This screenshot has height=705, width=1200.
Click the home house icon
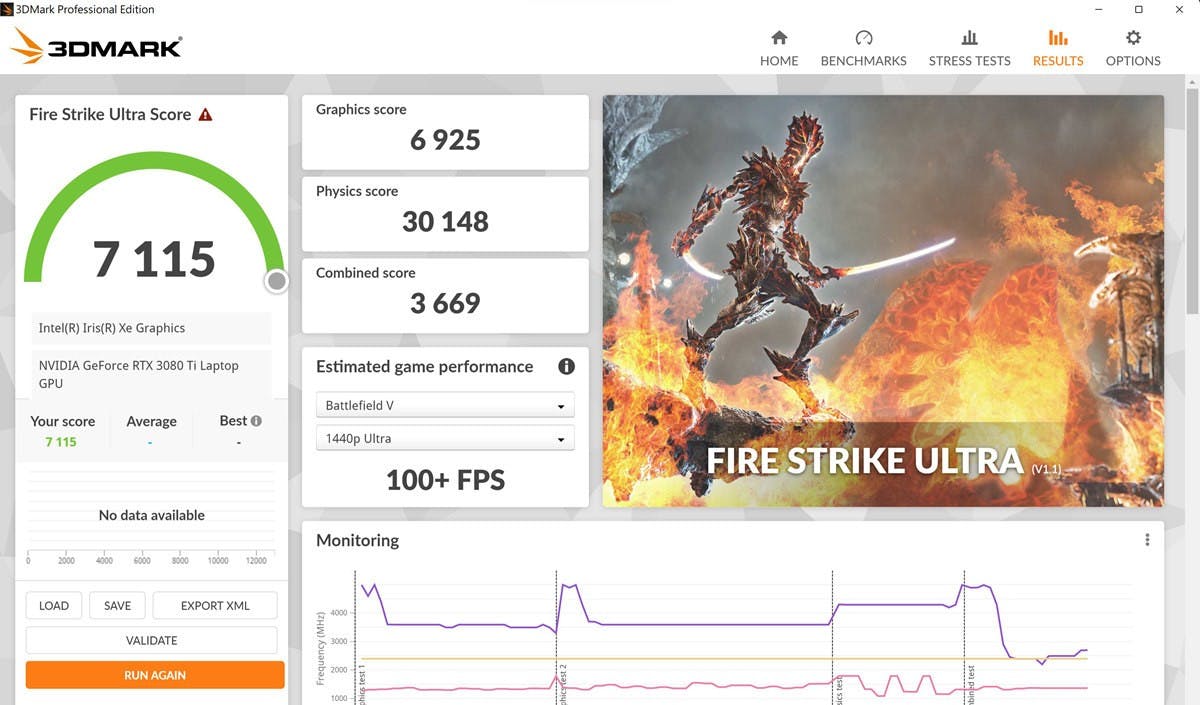[x=779, y=38]
